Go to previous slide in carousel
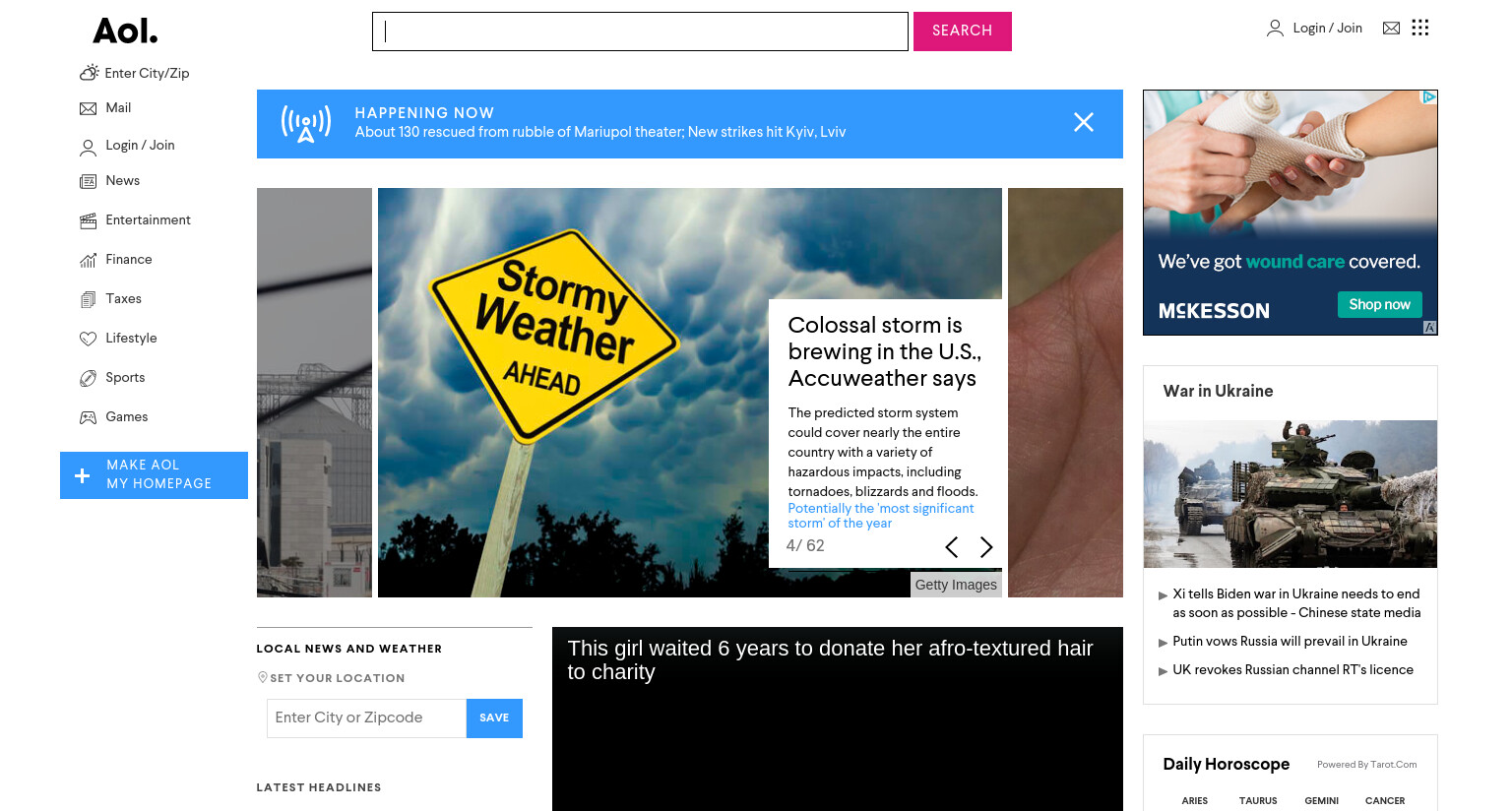Screen dimensions: 1512x811 [951, 547]
